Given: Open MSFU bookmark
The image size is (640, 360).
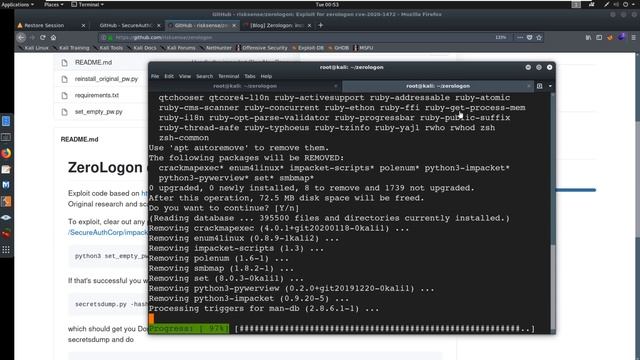Looking at the screenshot, I should tap(363, 48).
